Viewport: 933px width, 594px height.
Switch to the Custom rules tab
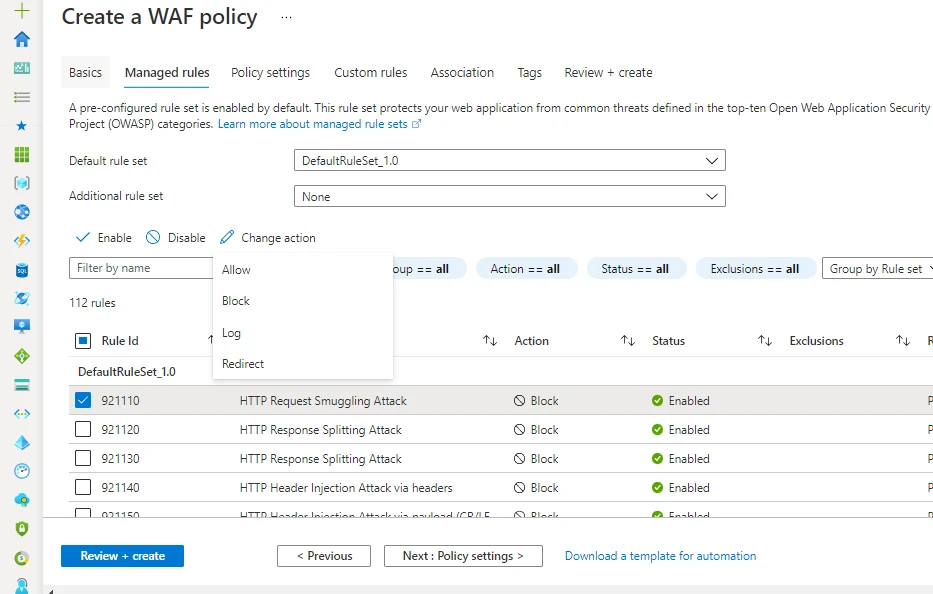coord(370,73)
